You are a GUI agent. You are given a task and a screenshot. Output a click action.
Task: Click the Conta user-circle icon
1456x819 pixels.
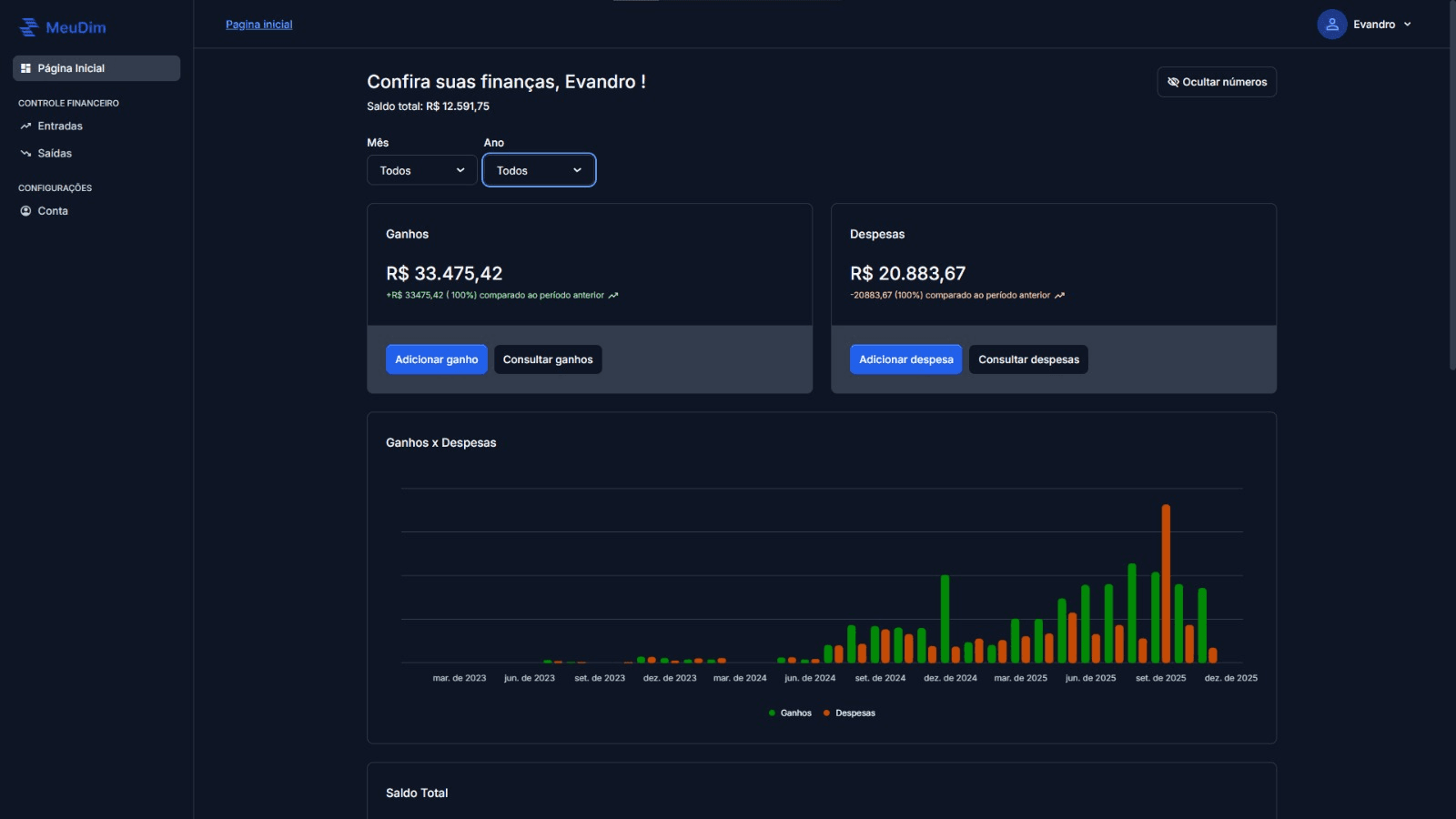pyautogui.click(x=25, y=211)
